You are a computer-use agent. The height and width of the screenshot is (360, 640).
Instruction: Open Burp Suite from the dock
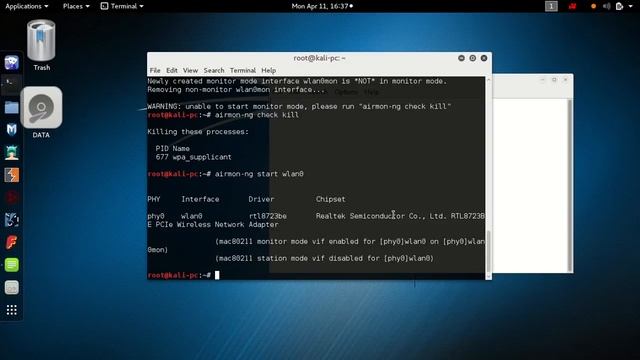[x=11, y=175]
